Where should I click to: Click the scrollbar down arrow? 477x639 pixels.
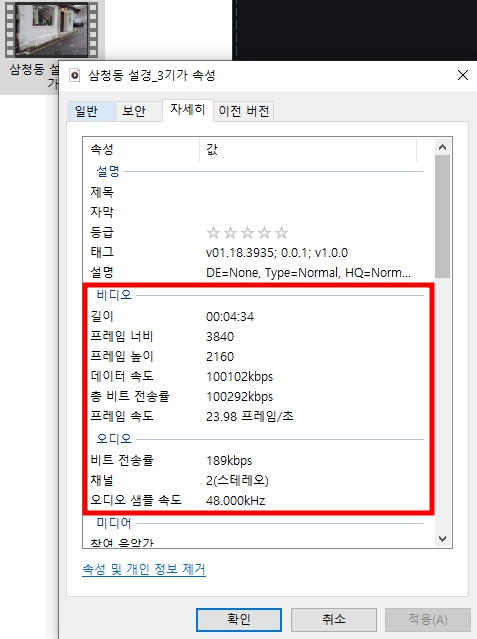[x=442, y=539]
